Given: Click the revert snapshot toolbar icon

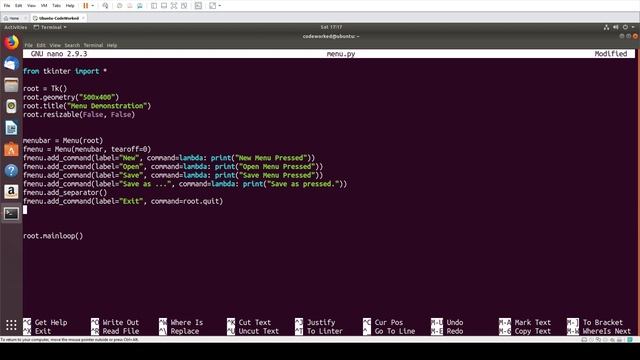Looking at the screenshot, I should pyautogui.click(x=130, y=6).
